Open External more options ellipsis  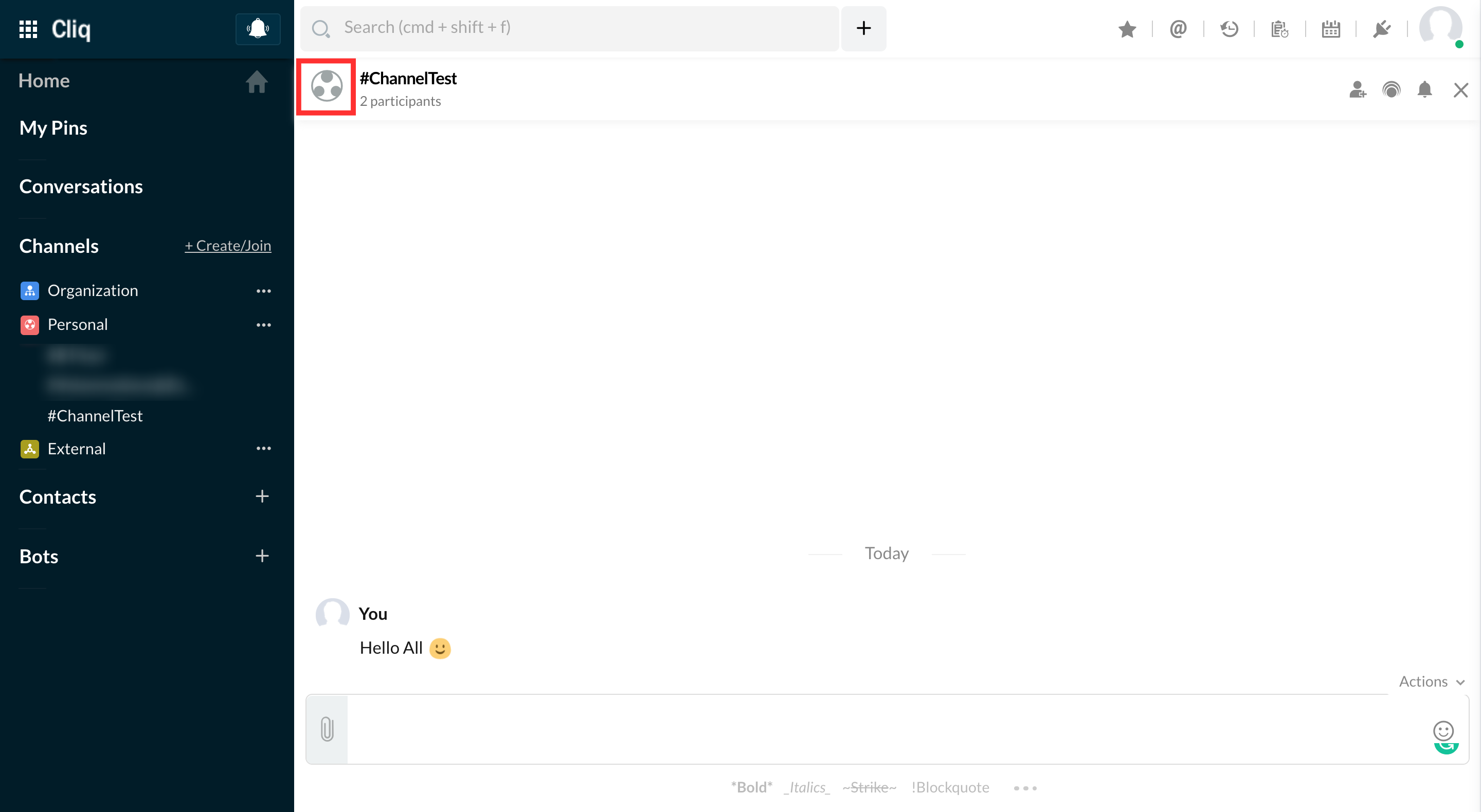coord(263,449)
